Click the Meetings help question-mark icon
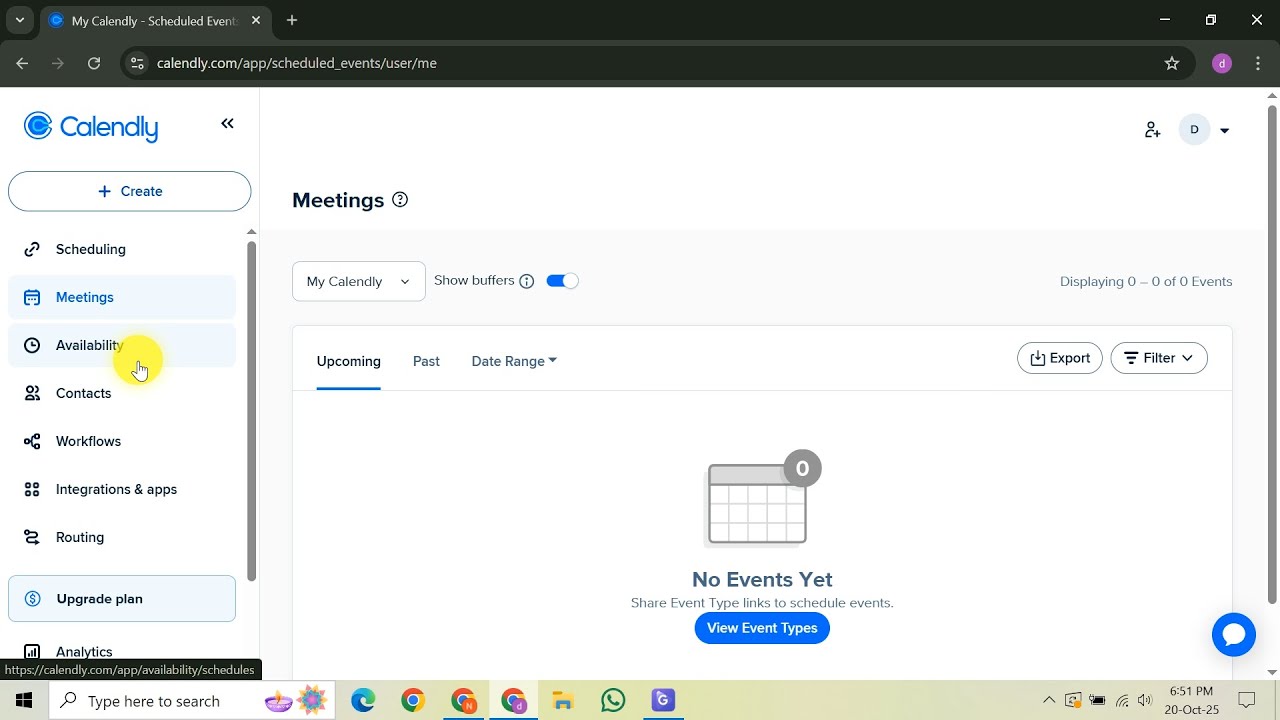Image resolution: width=1280 pixels, height=720 pixels. coord(400,199)
